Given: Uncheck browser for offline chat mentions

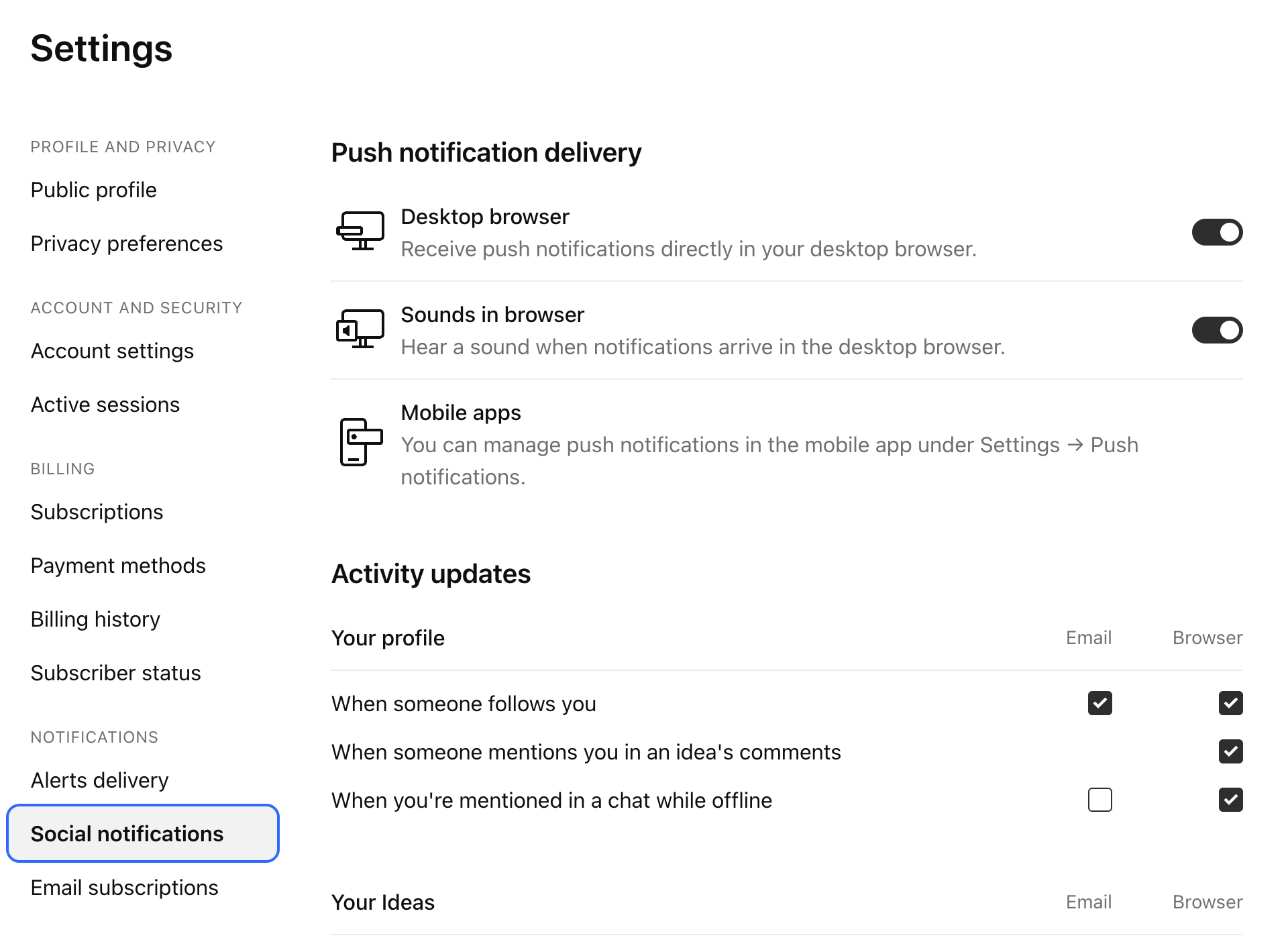Looking at the screenshot, I should pyautogui.click(x=1230, y=800).
